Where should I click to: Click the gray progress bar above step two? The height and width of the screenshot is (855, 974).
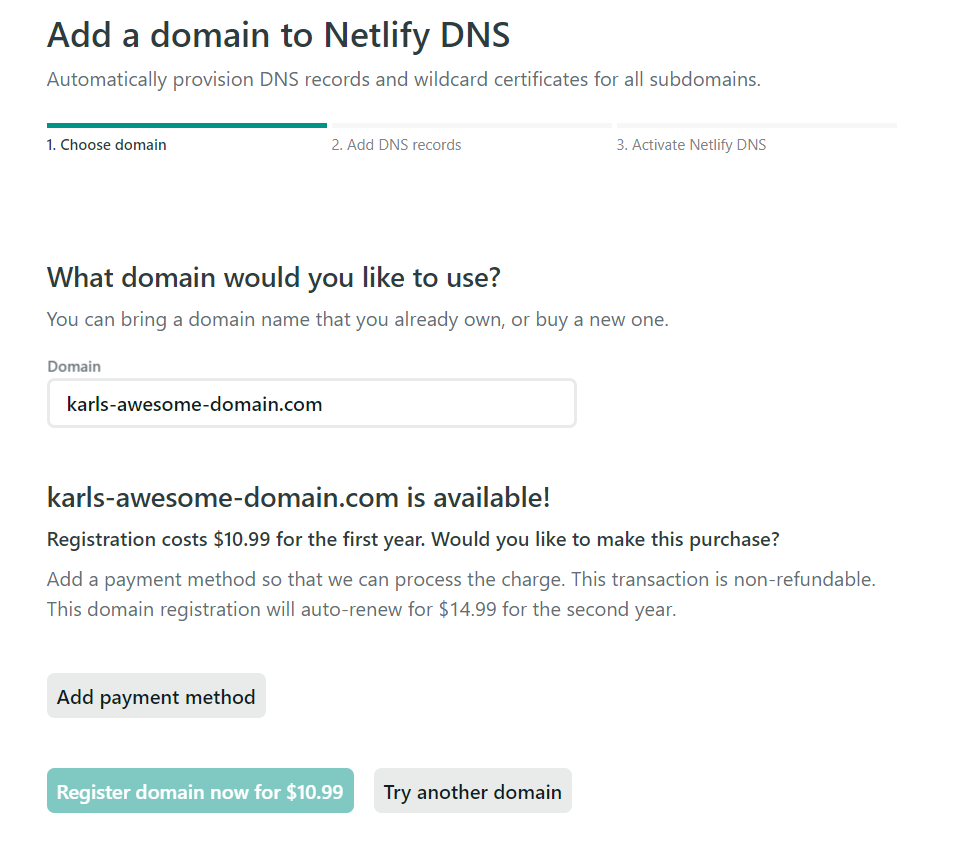click(470, 126)
